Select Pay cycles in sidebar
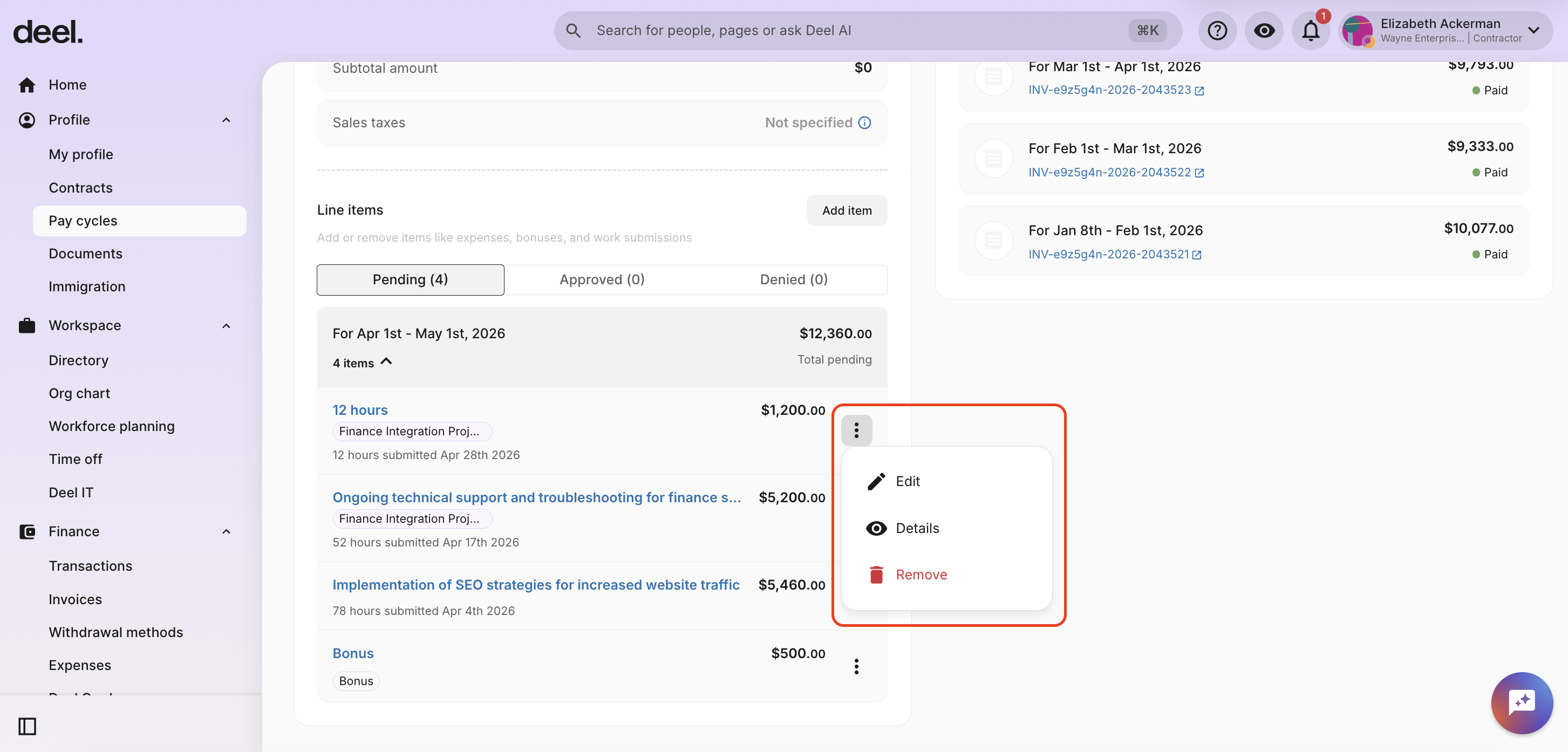 point(139,221)
